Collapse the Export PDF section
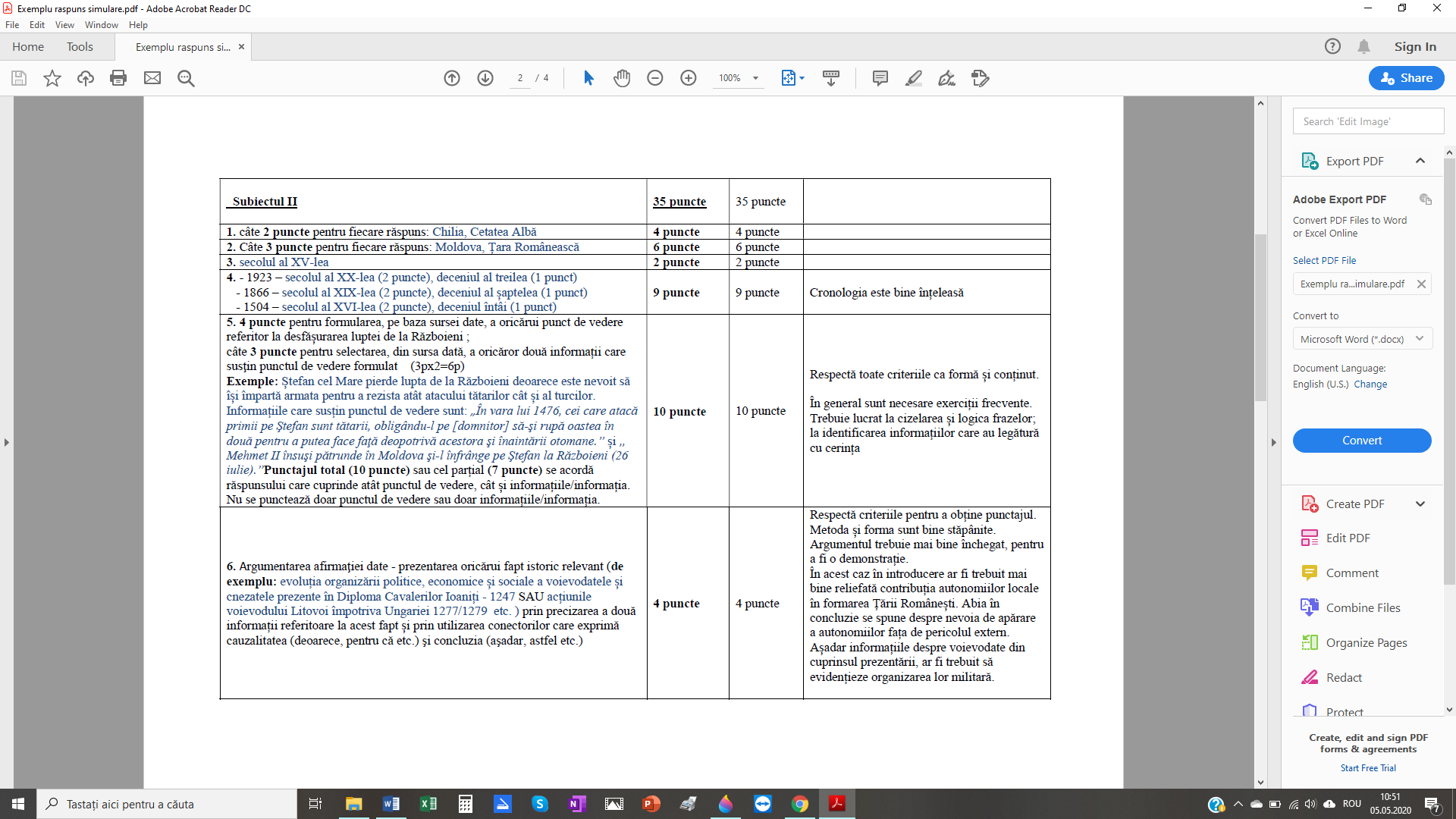Viewport: 1456px width, 819px height. coord(1420,161)
